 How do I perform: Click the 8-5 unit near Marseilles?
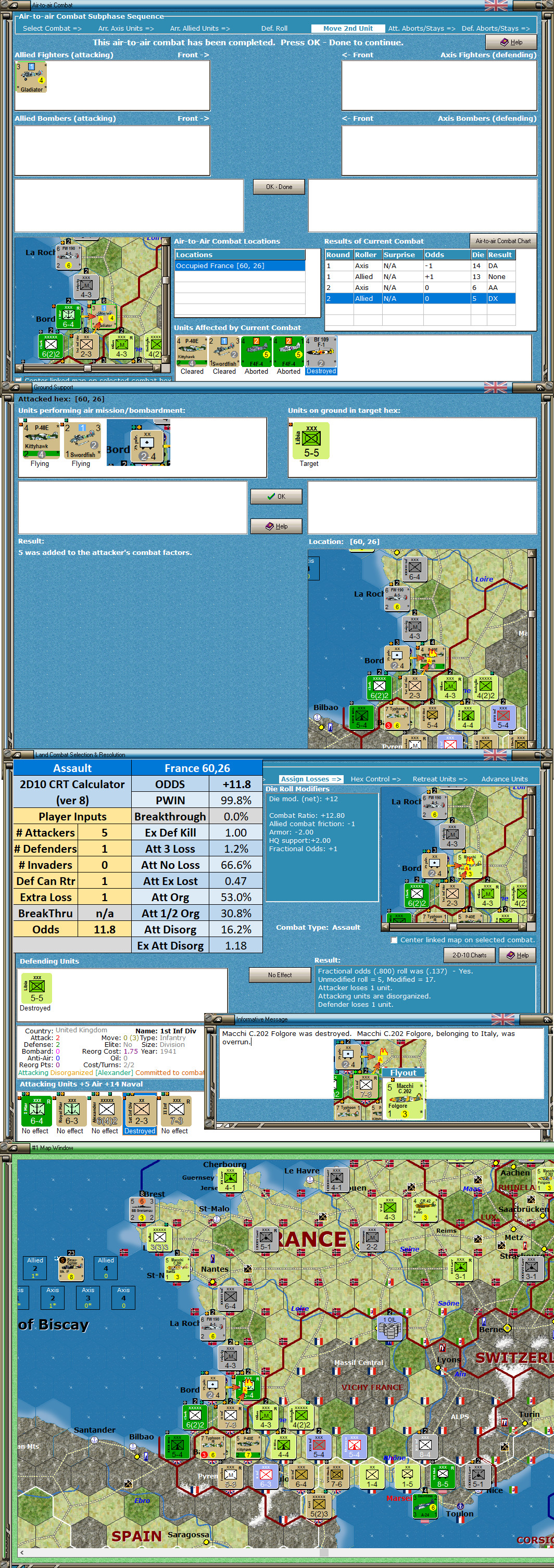pyautogui.click(x=443, y=1476)
